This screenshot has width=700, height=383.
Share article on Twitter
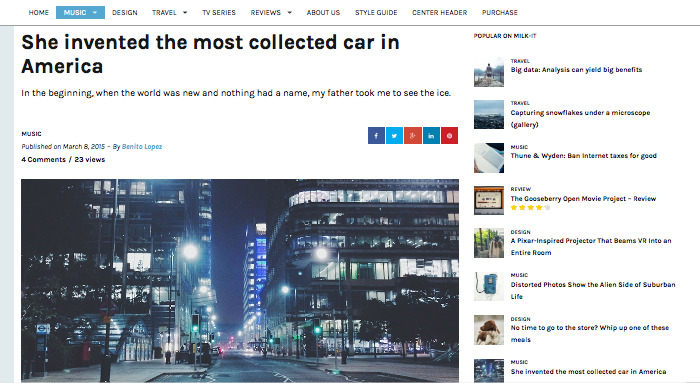click(x=395, y=136)
